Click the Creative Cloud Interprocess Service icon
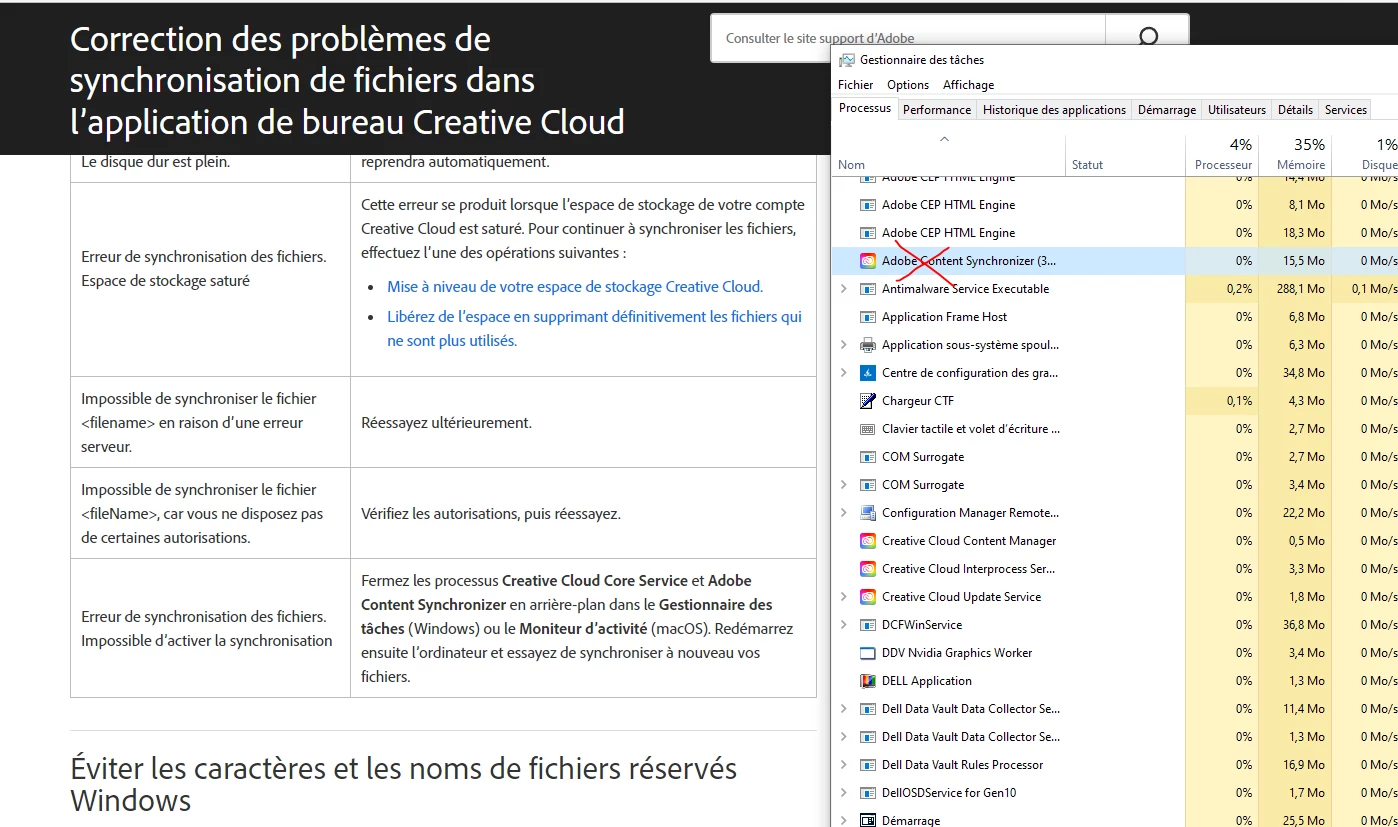Screen dimensions: 1398x827 coord(868,569)
